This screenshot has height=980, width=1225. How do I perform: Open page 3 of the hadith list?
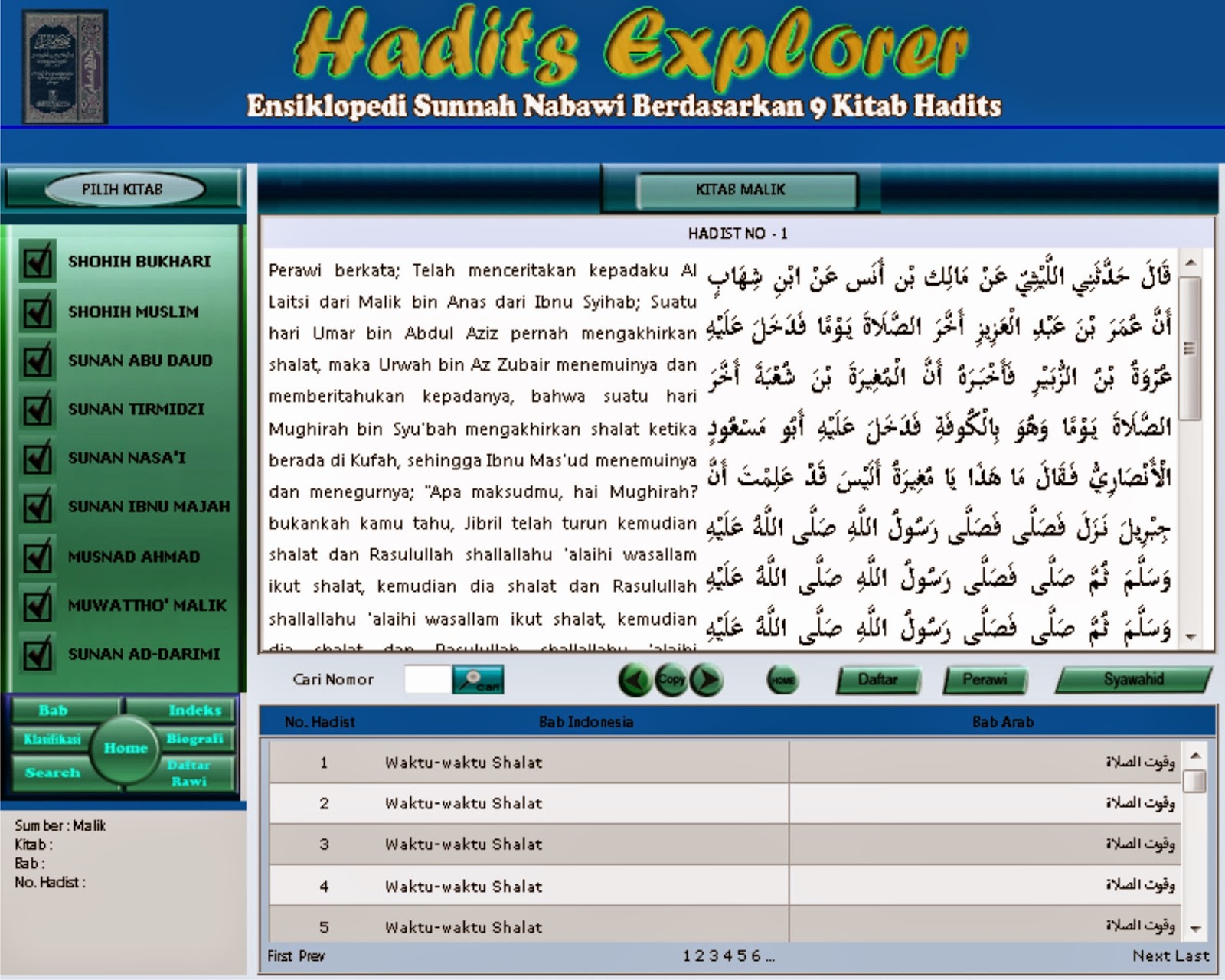[x=714, y=955]
